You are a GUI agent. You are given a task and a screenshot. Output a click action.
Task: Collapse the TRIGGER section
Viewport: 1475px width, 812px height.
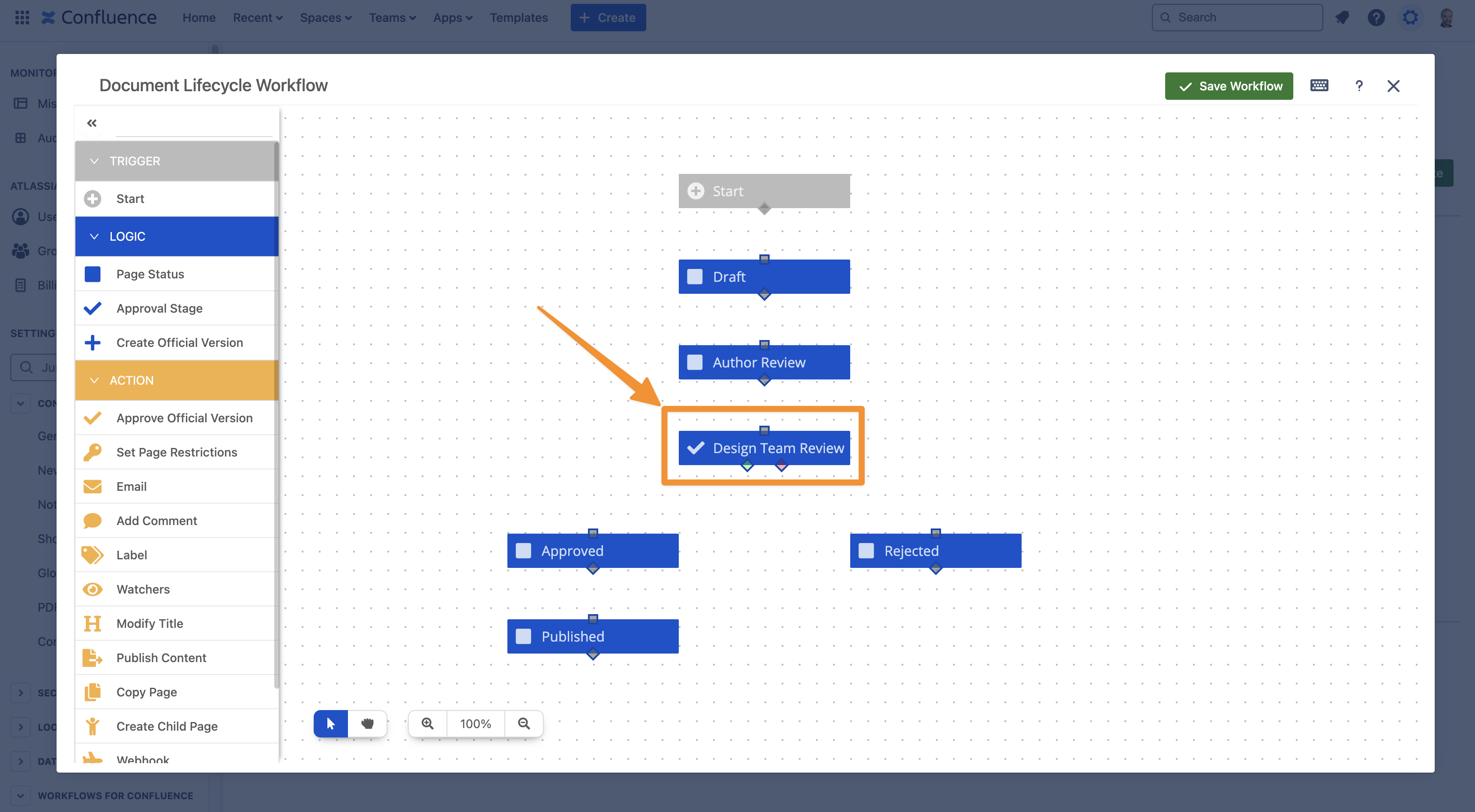coord(94,161)
